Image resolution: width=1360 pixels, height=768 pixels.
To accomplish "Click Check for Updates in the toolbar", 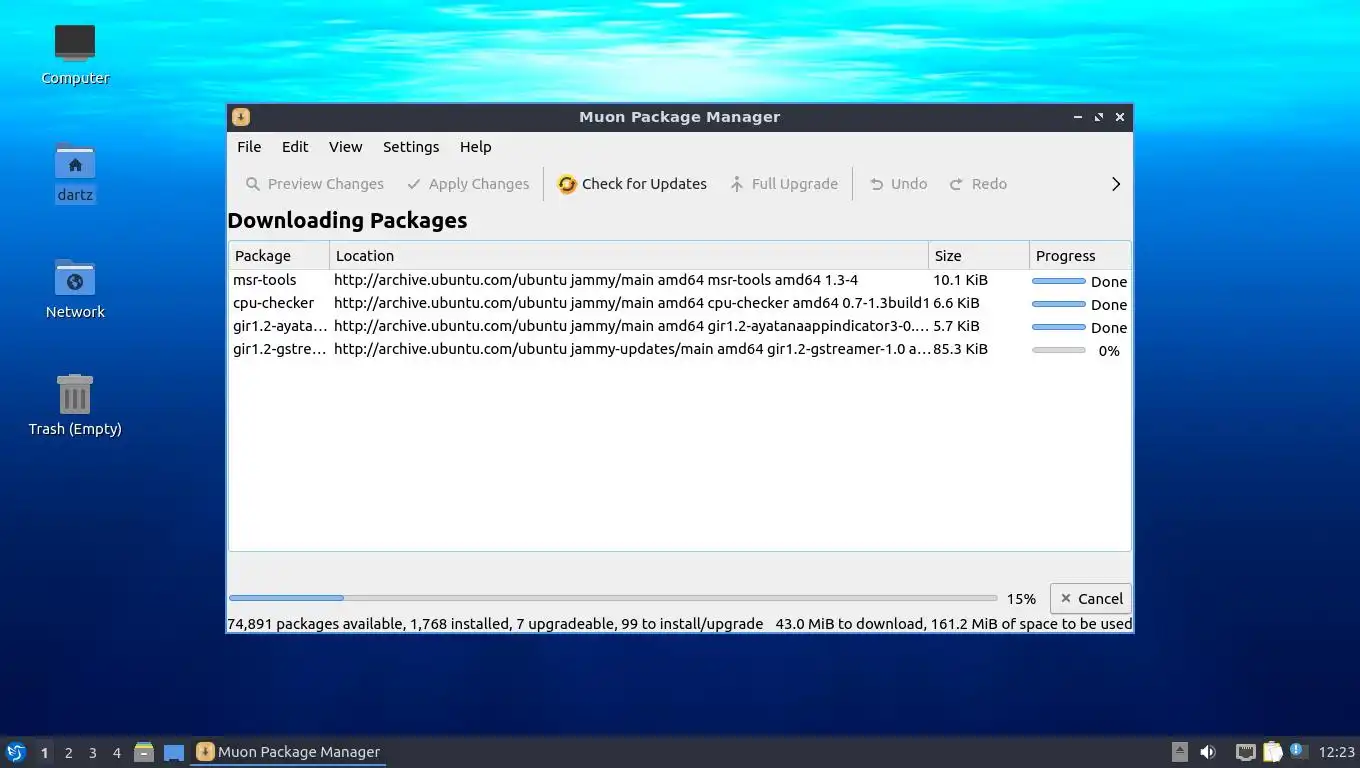I will point(632,184).
